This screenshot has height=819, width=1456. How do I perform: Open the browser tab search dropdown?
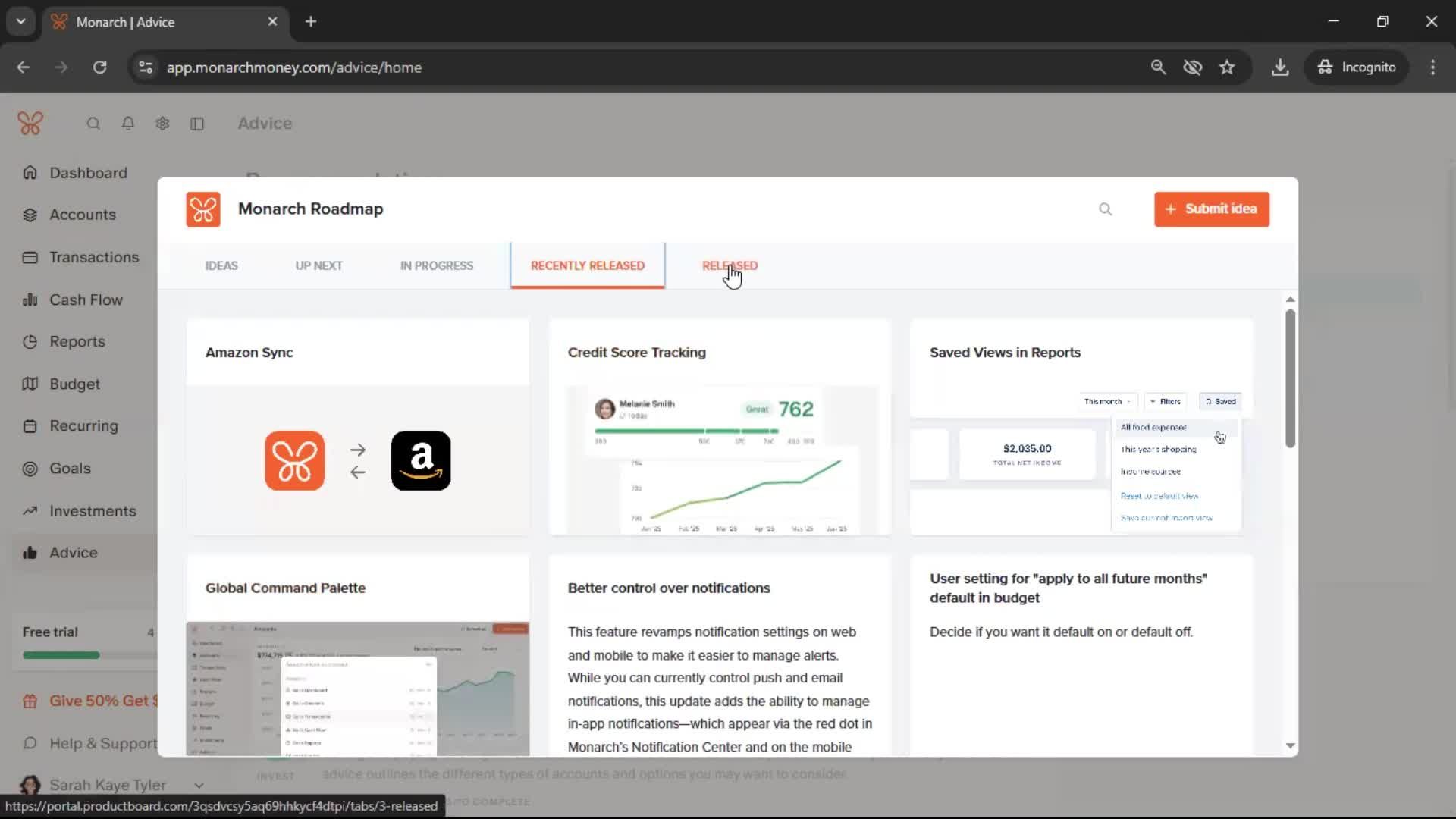pyautogui.click(x=21, y=21)
